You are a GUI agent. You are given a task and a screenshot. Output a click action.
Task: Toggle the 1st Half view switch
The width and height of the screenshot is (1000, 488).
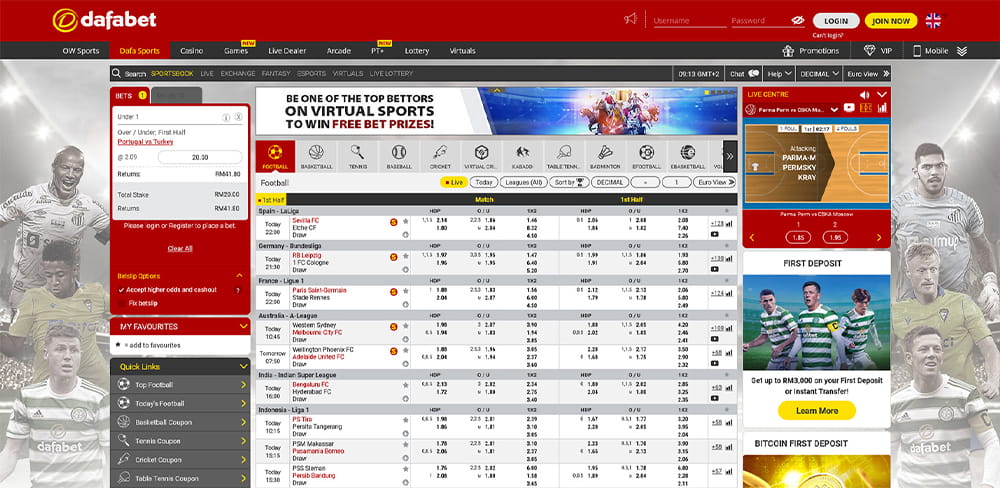[271, 200]
